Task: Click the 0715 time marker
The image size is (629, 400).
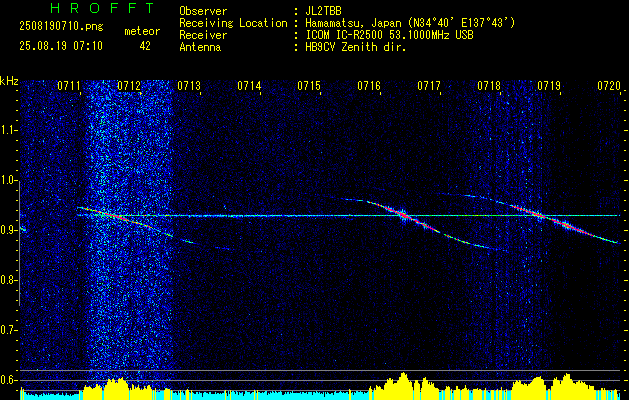Action: click(x=309, y=86)
